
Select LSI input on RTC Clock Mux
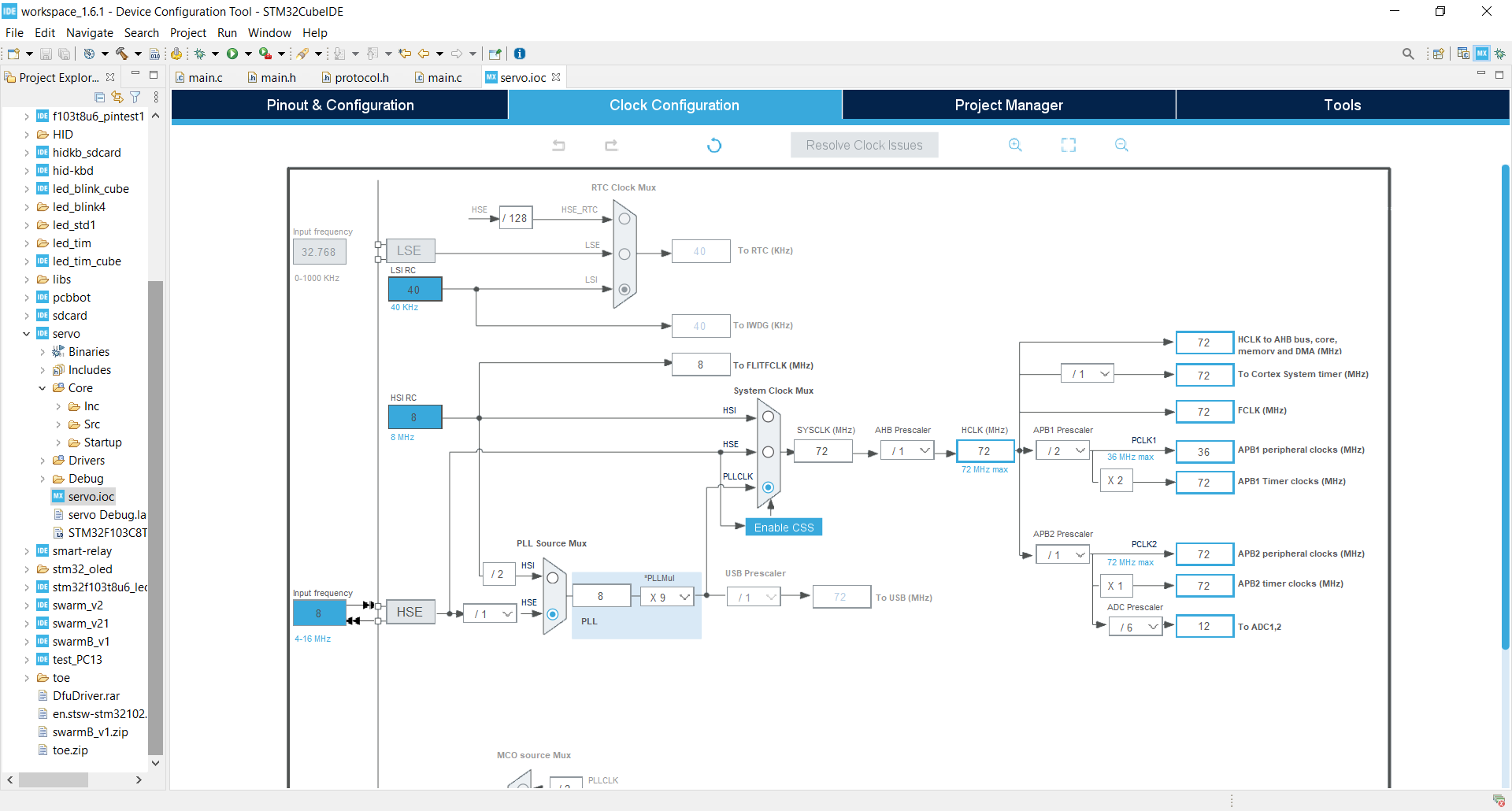tap(624, 290)
